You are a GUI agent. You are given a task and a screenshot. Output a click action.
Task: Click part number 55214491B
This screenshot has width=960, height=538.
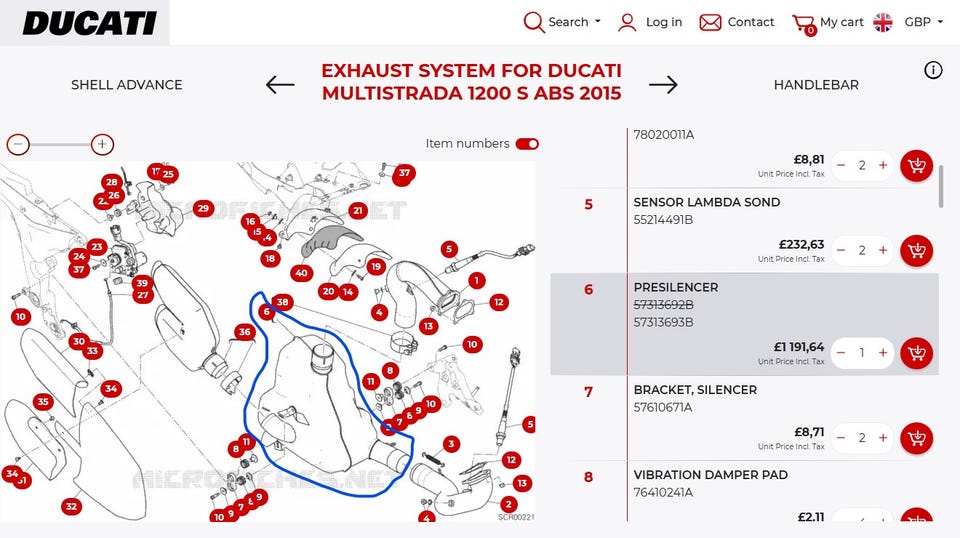pyautogui.click(x=663, y=220)
